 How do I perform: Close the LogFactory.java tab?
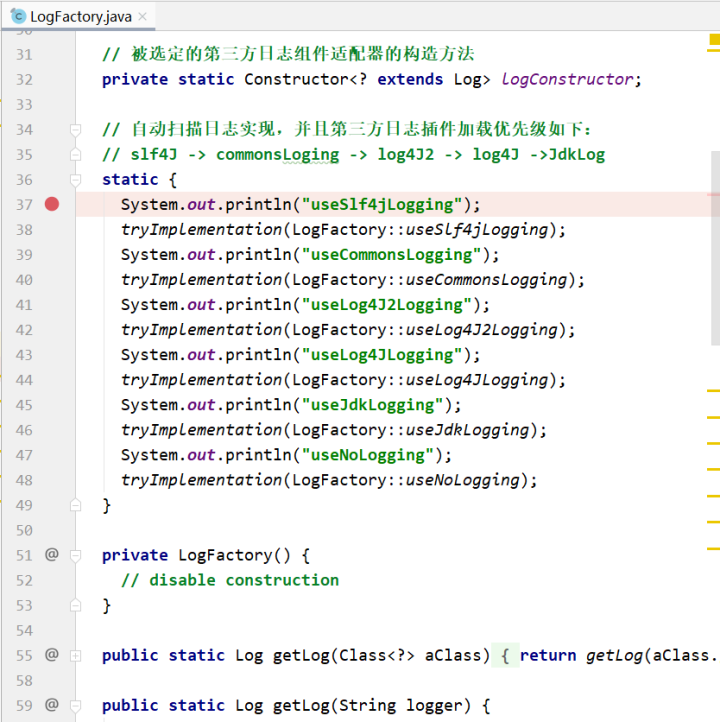[x=142, y=16]
